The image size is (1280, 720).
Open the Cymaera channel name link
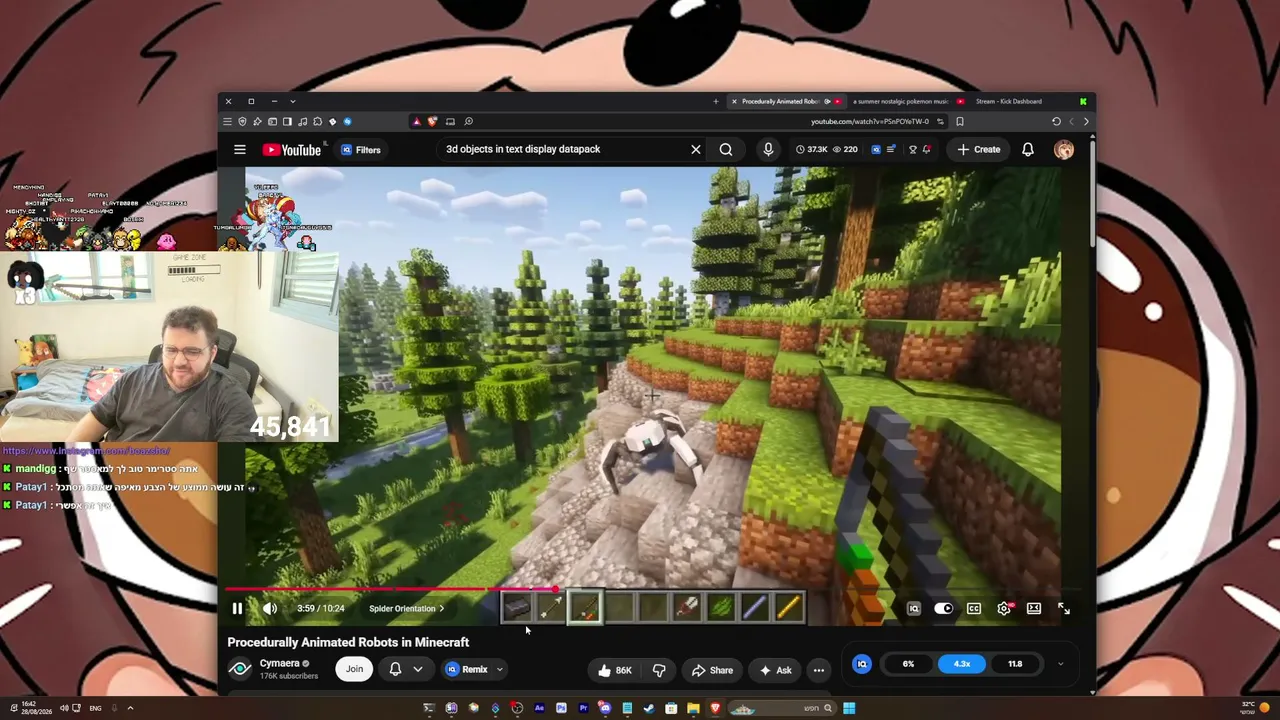tap(280, 663)
